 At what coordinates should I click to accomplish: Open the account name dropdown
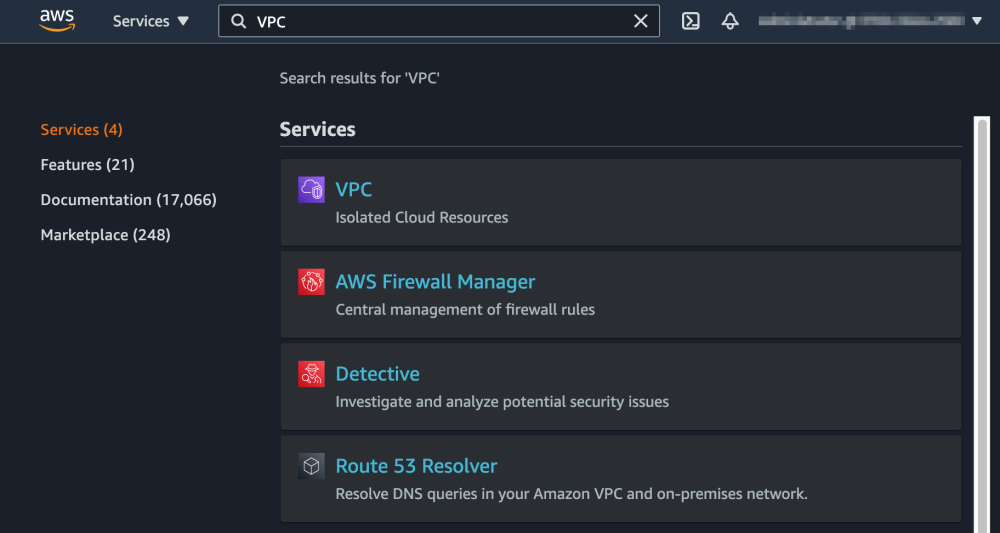pos(870,21)
